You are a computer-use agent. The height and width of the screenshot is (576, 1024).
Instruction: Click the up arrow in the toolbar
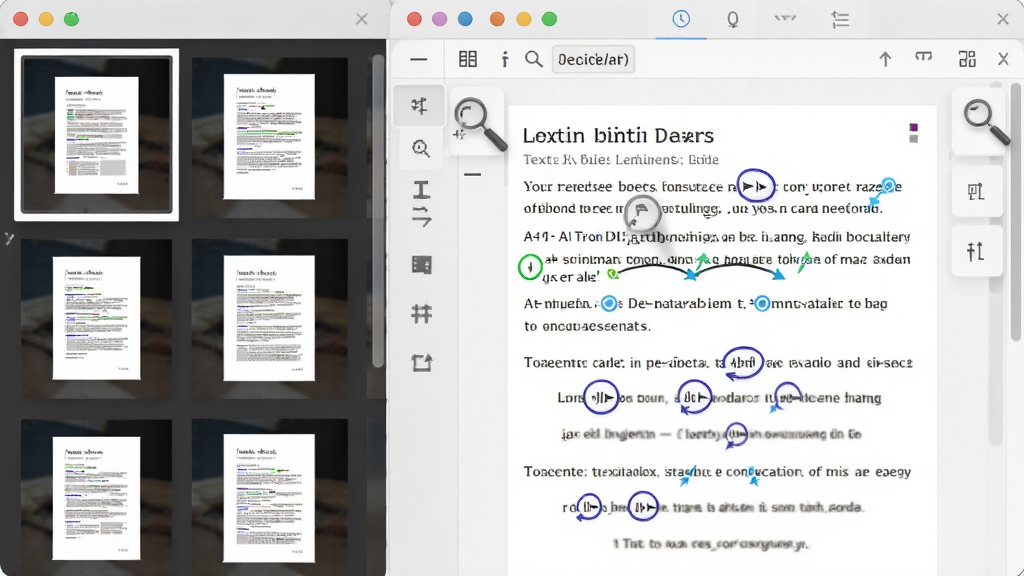coord(885,59)
